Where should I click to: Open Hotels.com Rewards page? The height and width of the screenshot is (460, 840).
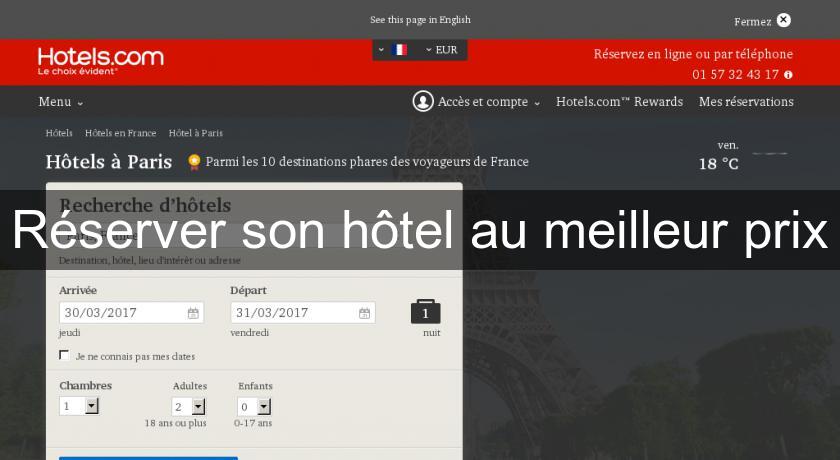619,102
